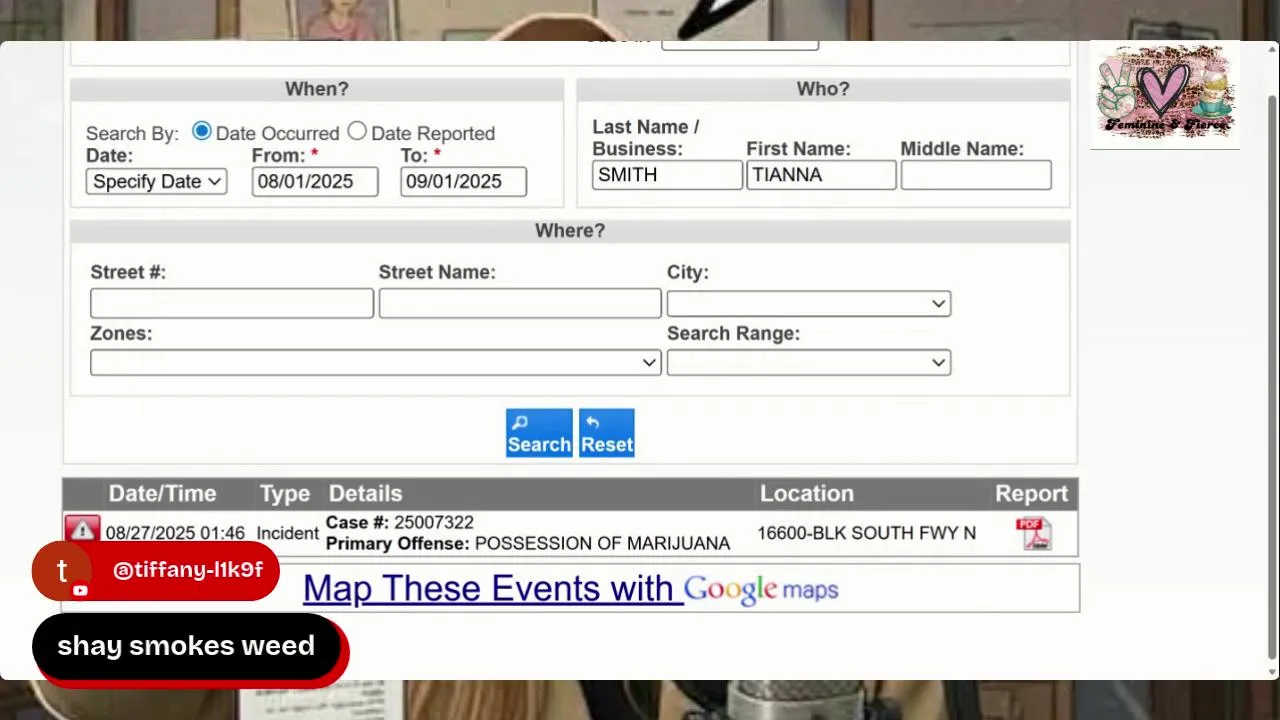Viewport: 1280px width, 720px height.
Task: Open the Specify Date dropdown
Action: pos(156,181)
